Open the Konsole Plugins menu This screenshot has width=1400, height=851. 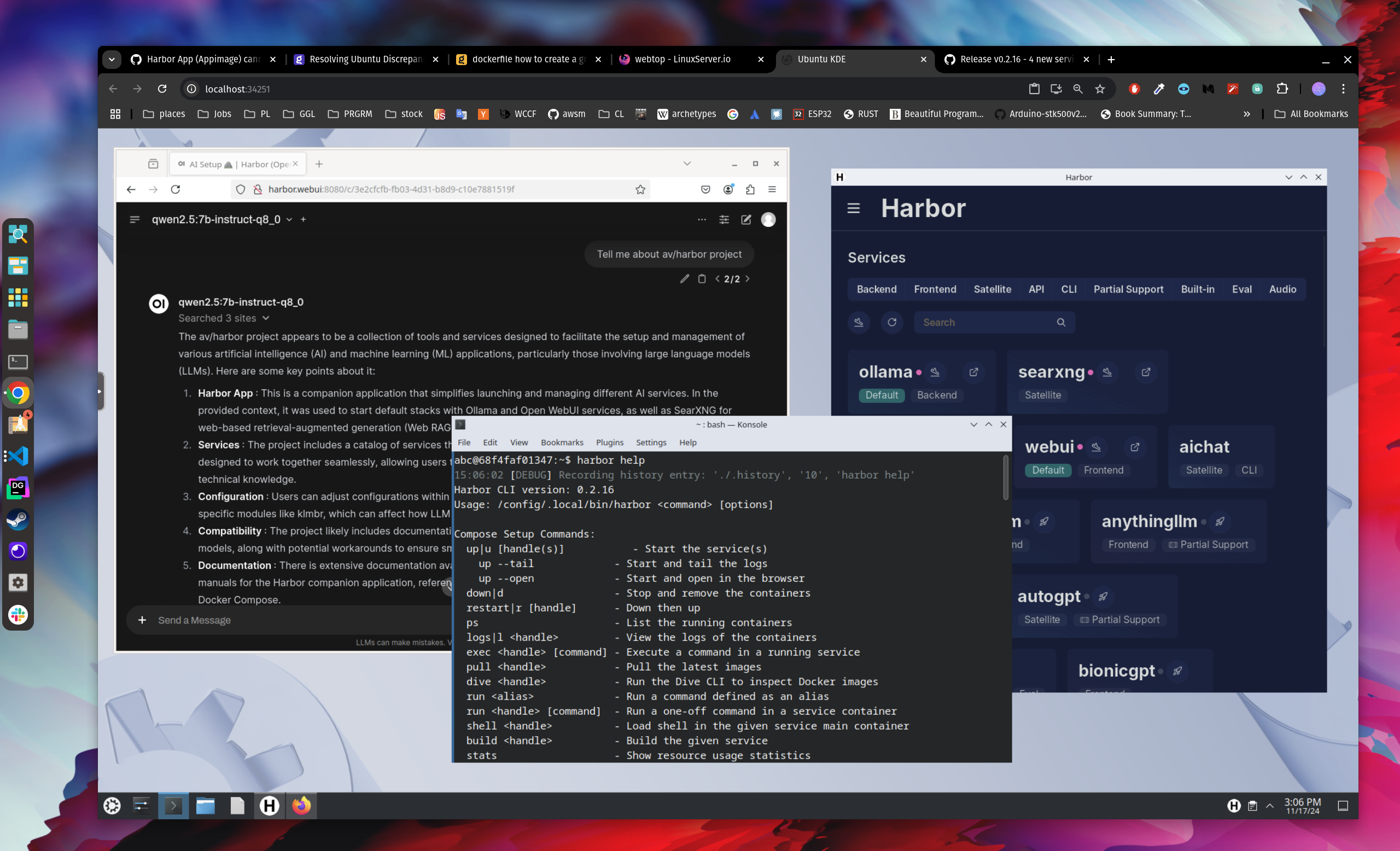point(609,442)
